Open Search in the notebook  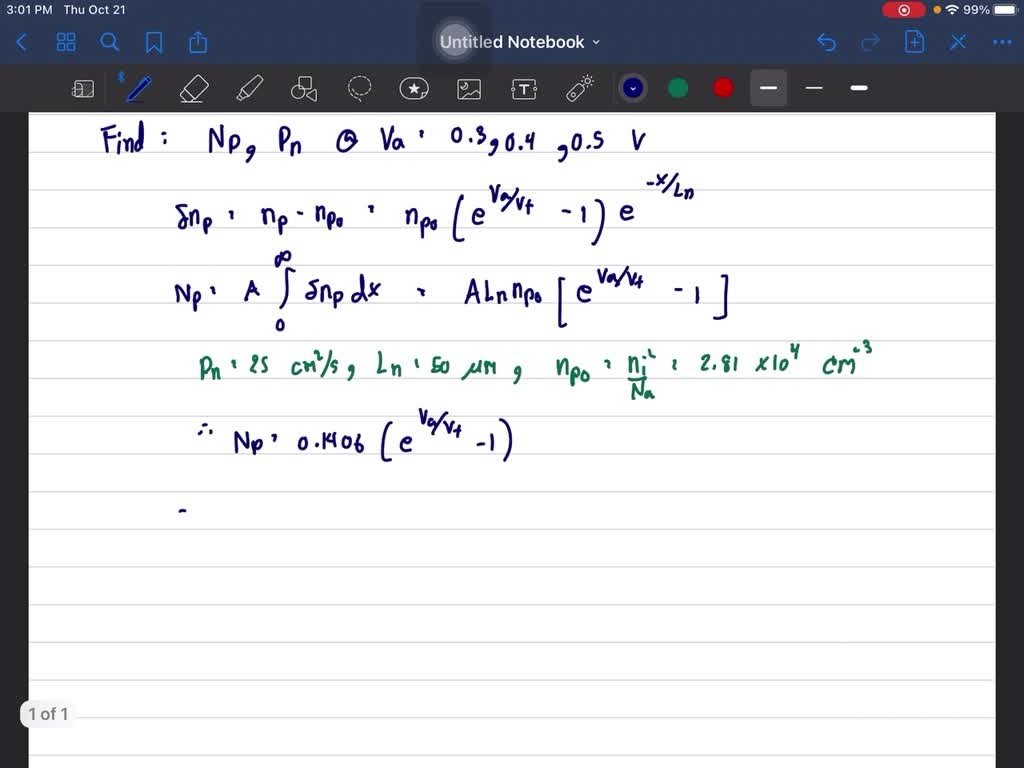[110, 42]
